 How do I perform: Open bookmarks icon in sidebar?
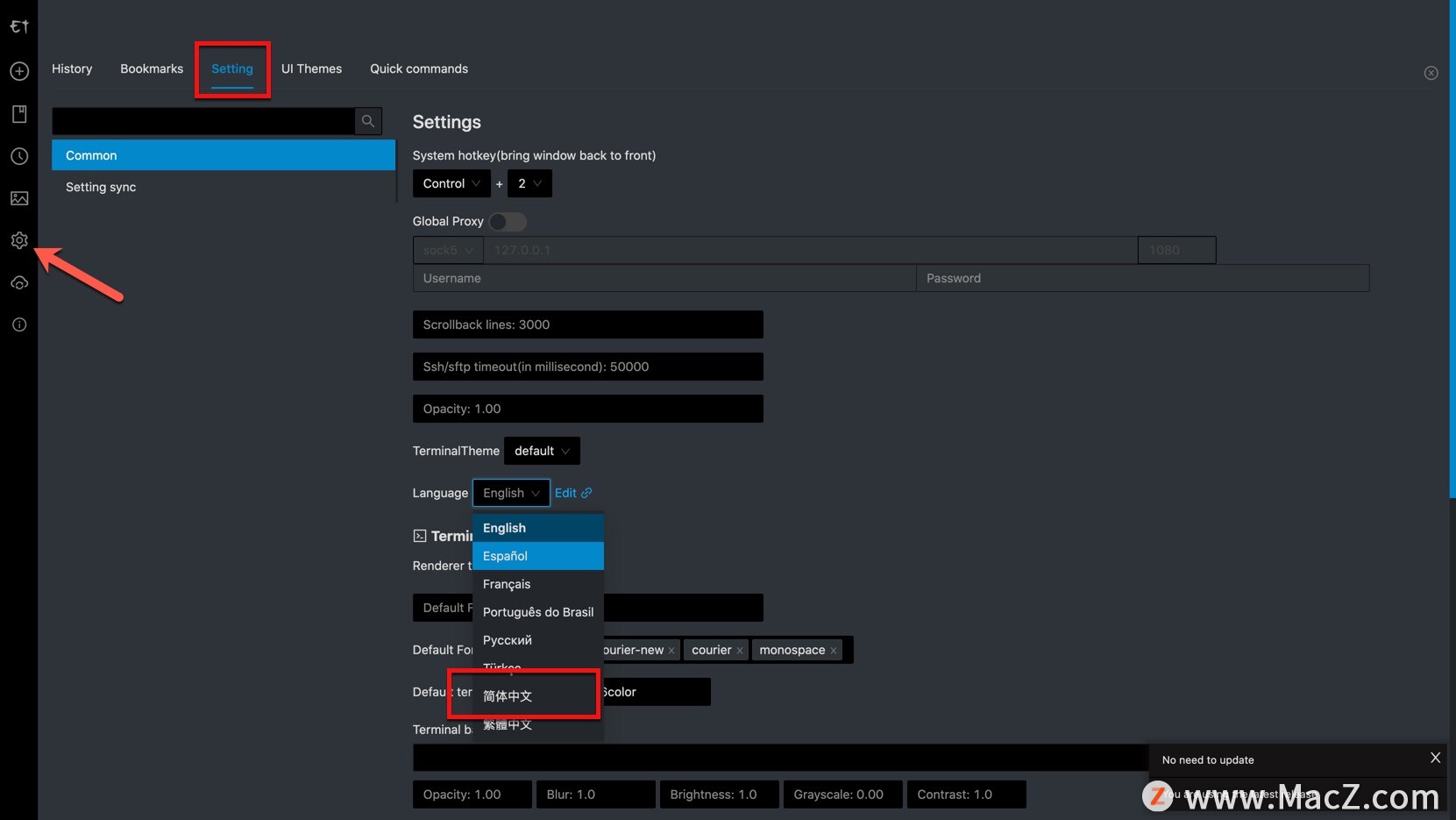tap(19, 114)
